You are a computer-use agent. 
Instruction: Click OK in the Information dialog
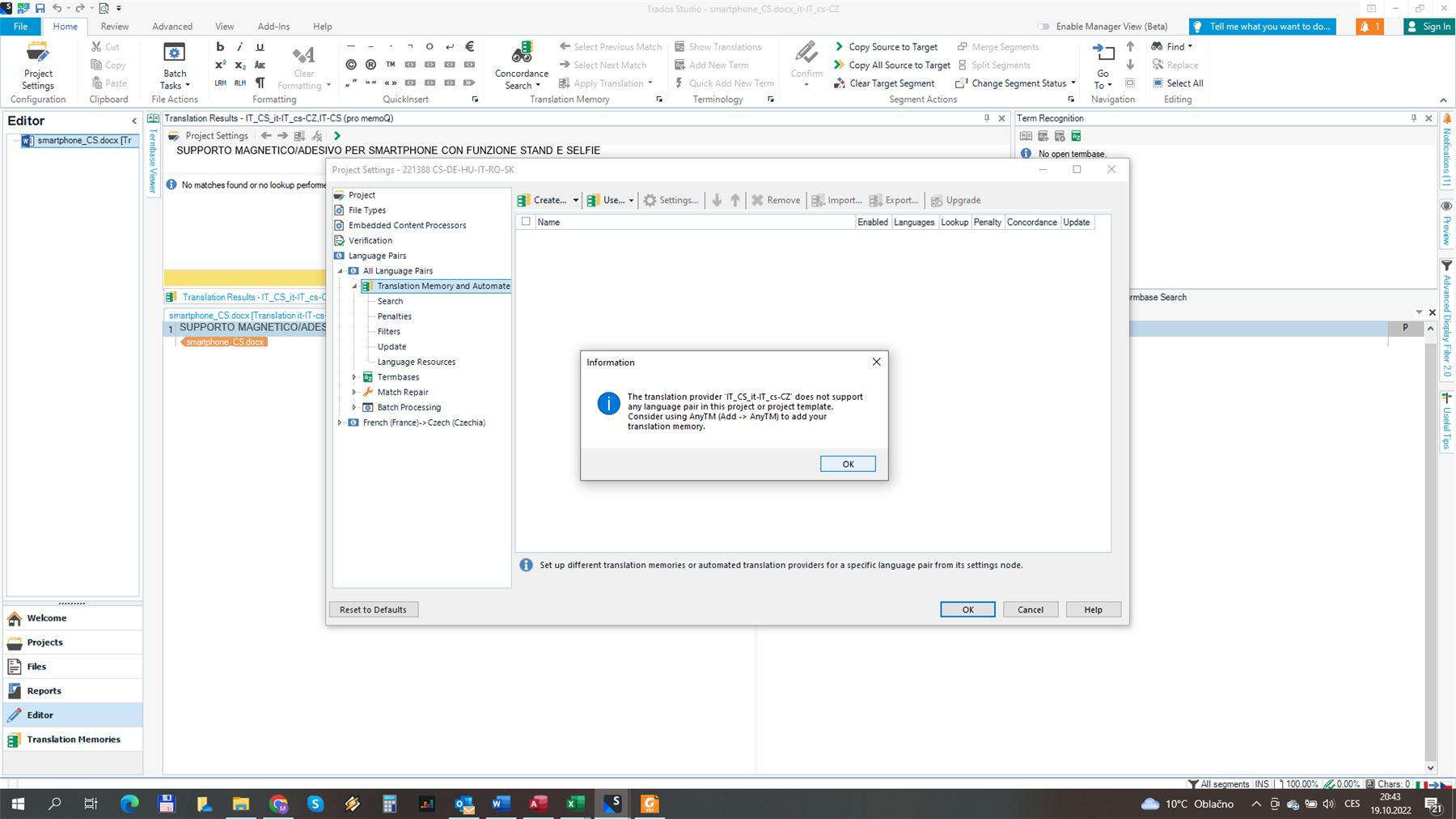pyautogui.click(x=847, y=464)
